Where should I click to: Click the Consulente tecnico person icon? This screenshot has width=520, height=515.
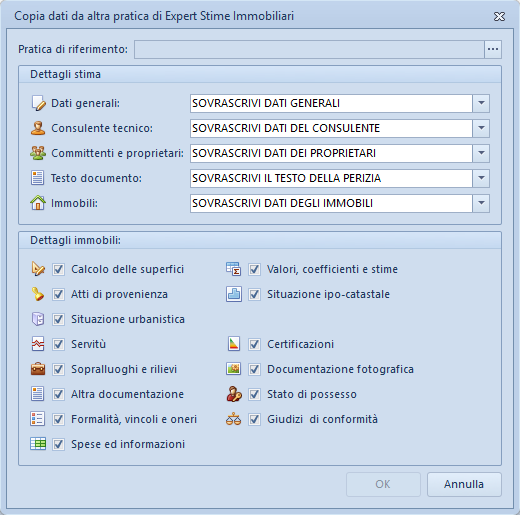tap(38, 128)
